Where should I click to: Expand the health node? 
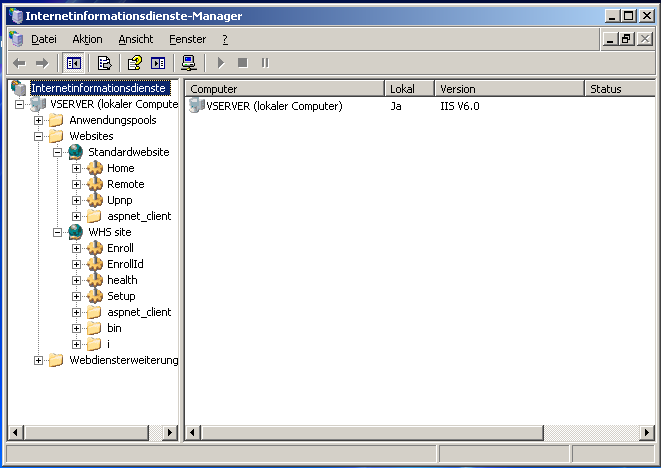coord(76,281)
